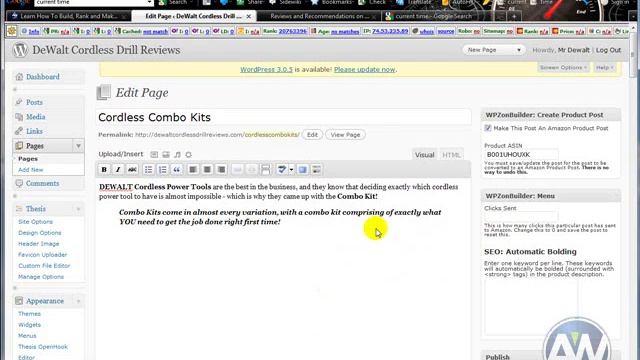
Task: Insert link toolbar button
Action: point(238,169)
